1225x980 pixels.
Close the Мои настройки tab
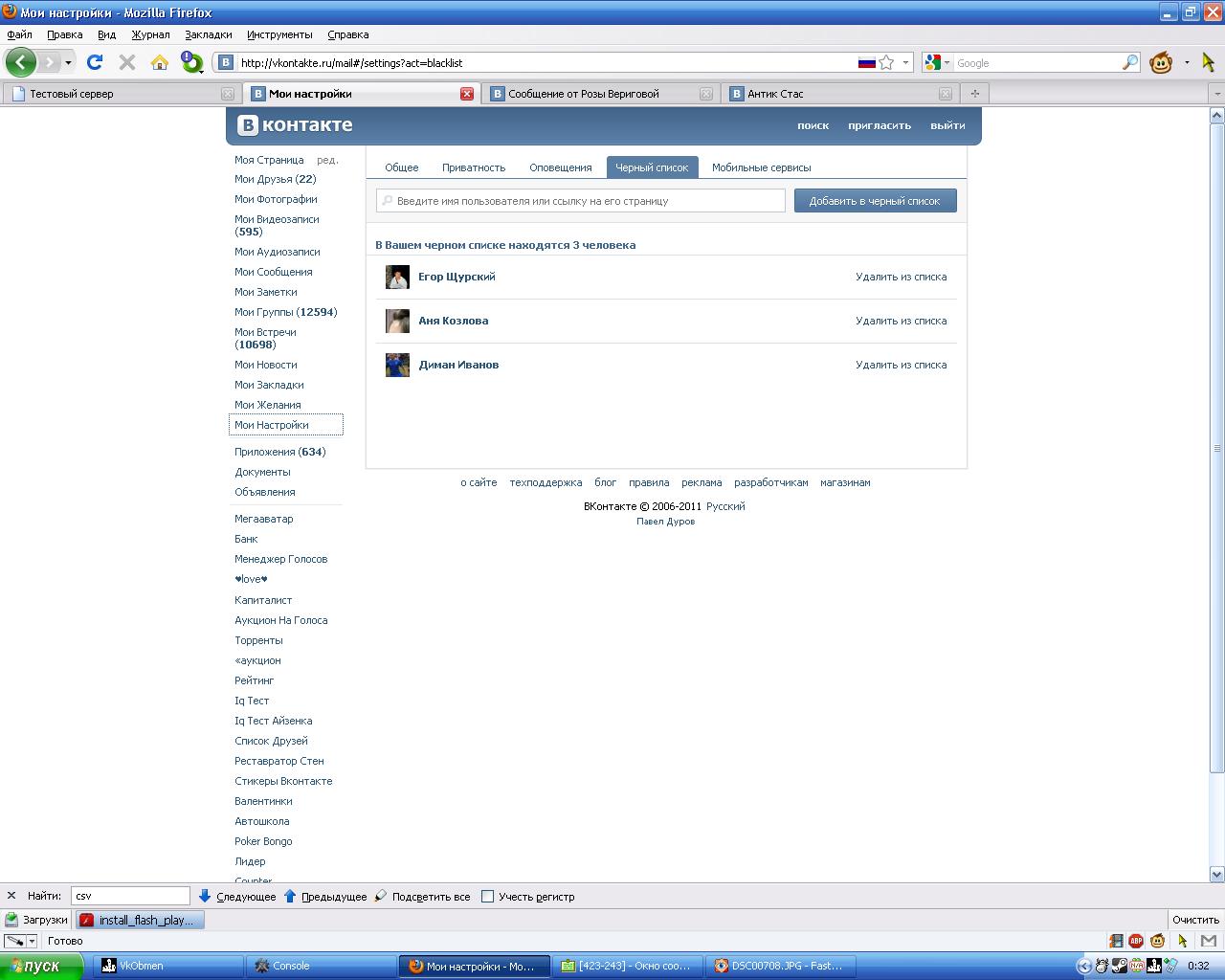pyautogui.click(x=467, y=94)
